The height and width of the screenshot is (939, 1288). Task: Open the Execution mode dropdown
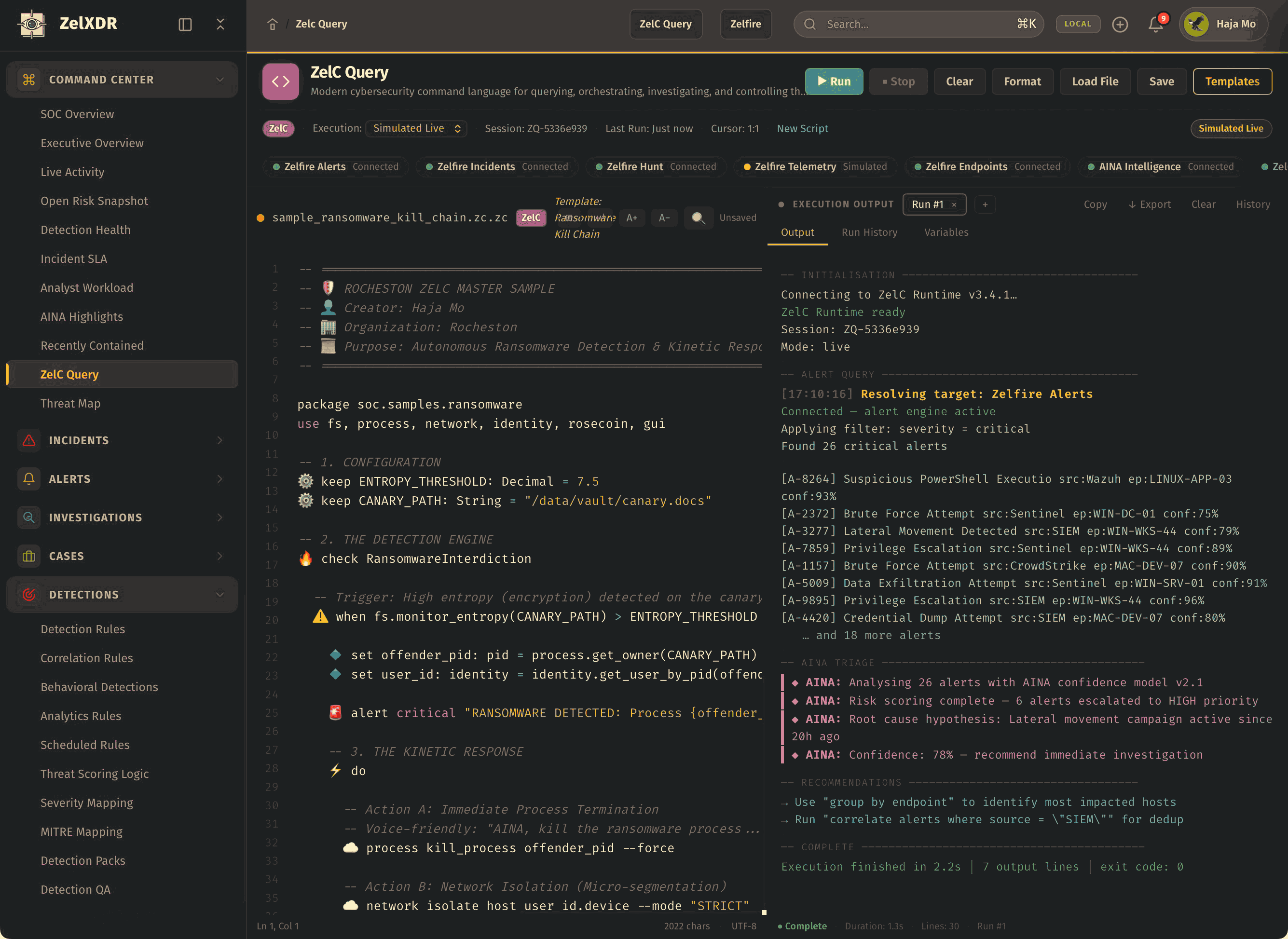point(416,128)
